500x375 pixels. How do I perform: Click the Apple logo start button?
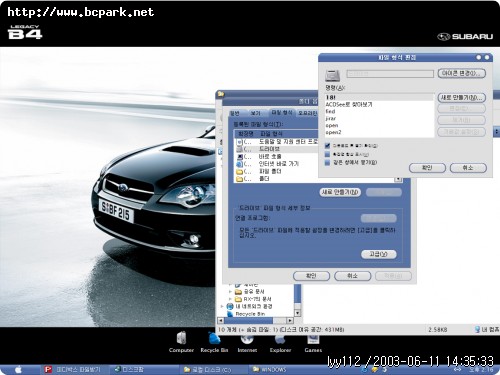click(18, 369)
